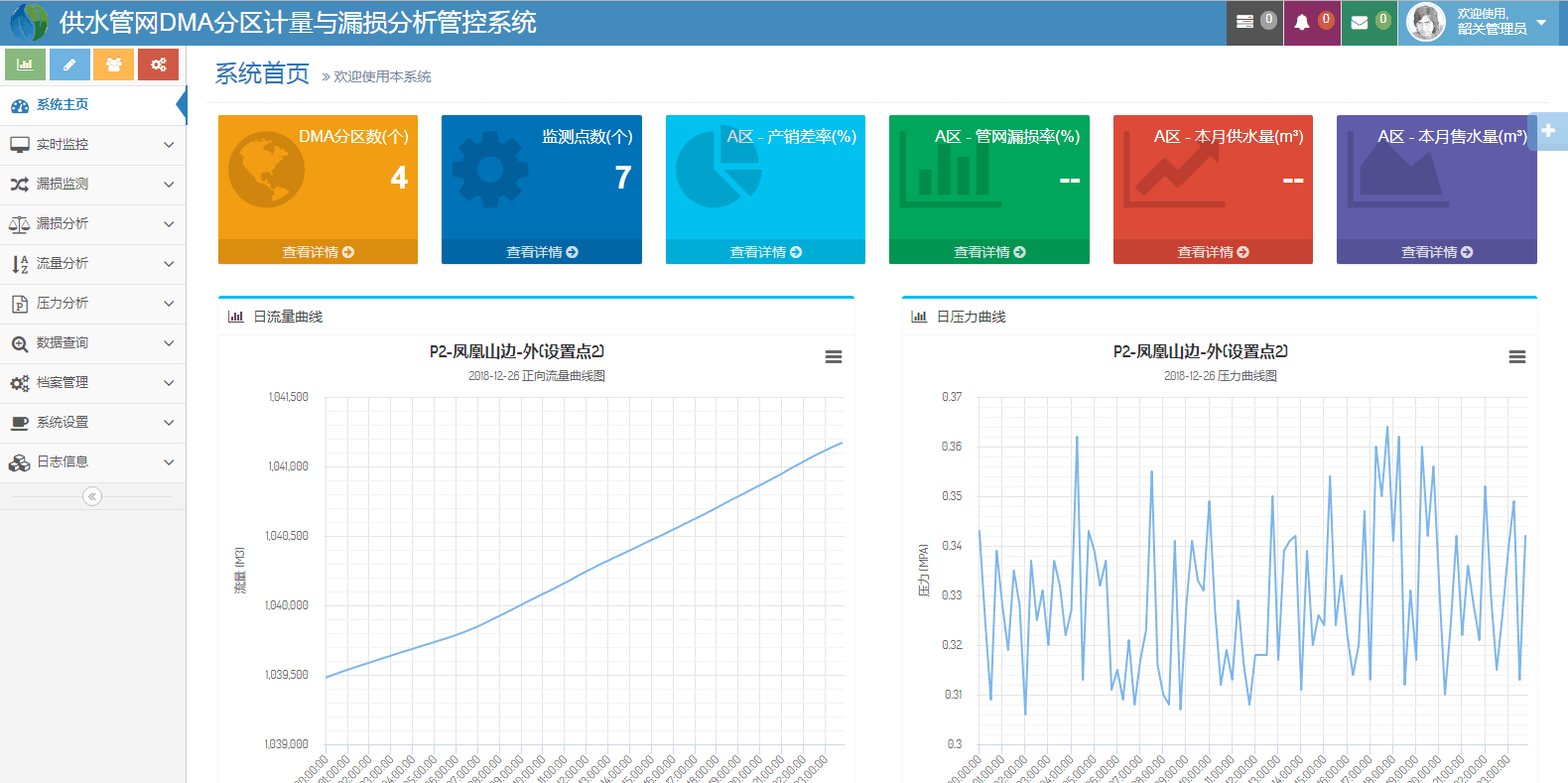Click the DMA分区数 value 4
The height and width of the screenshot is (783, 1568).
(x=399, y=178)
